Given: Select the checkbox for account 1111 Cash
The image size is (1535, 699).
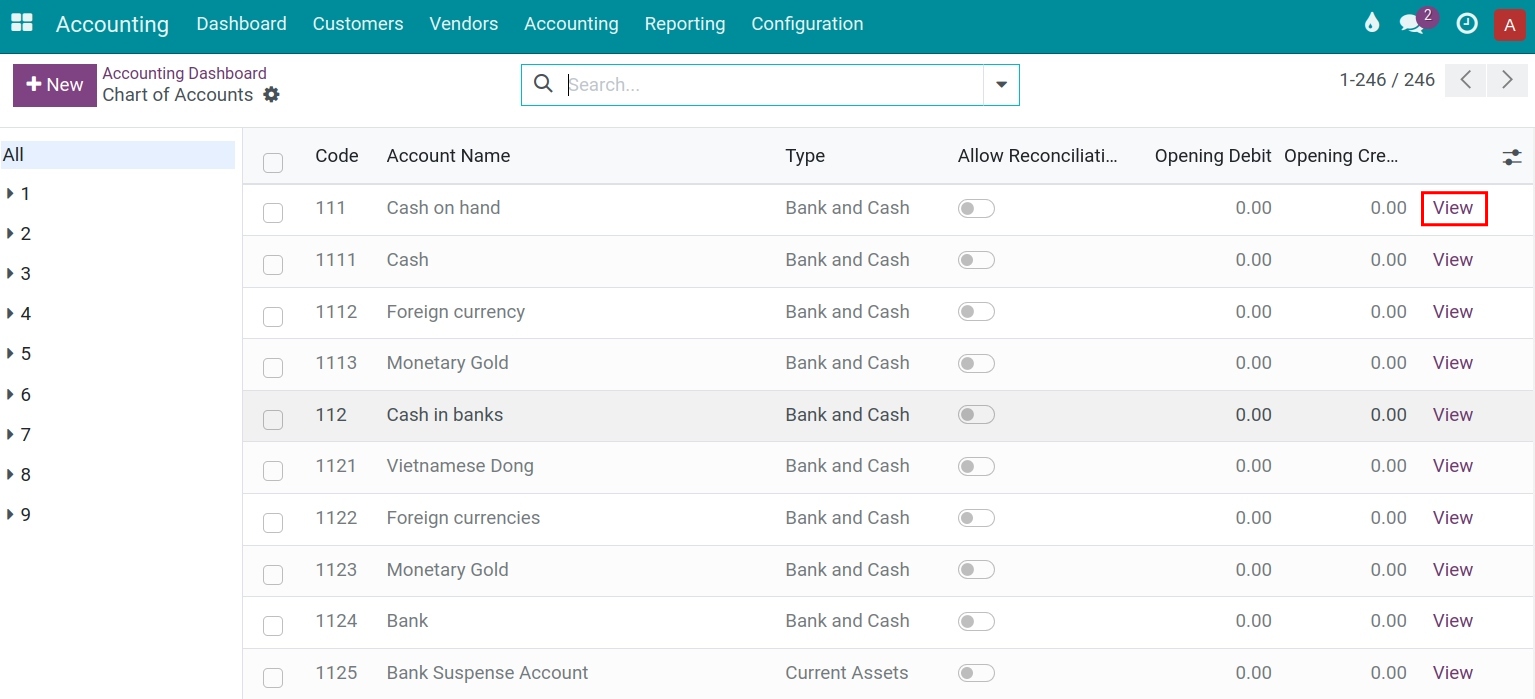Looking at the screenshot, I should [x=273, y=264].
